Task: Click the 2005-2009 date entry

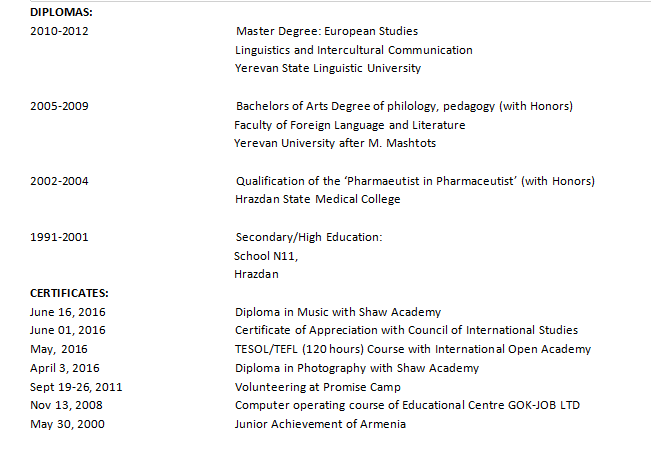Action: 59,106
